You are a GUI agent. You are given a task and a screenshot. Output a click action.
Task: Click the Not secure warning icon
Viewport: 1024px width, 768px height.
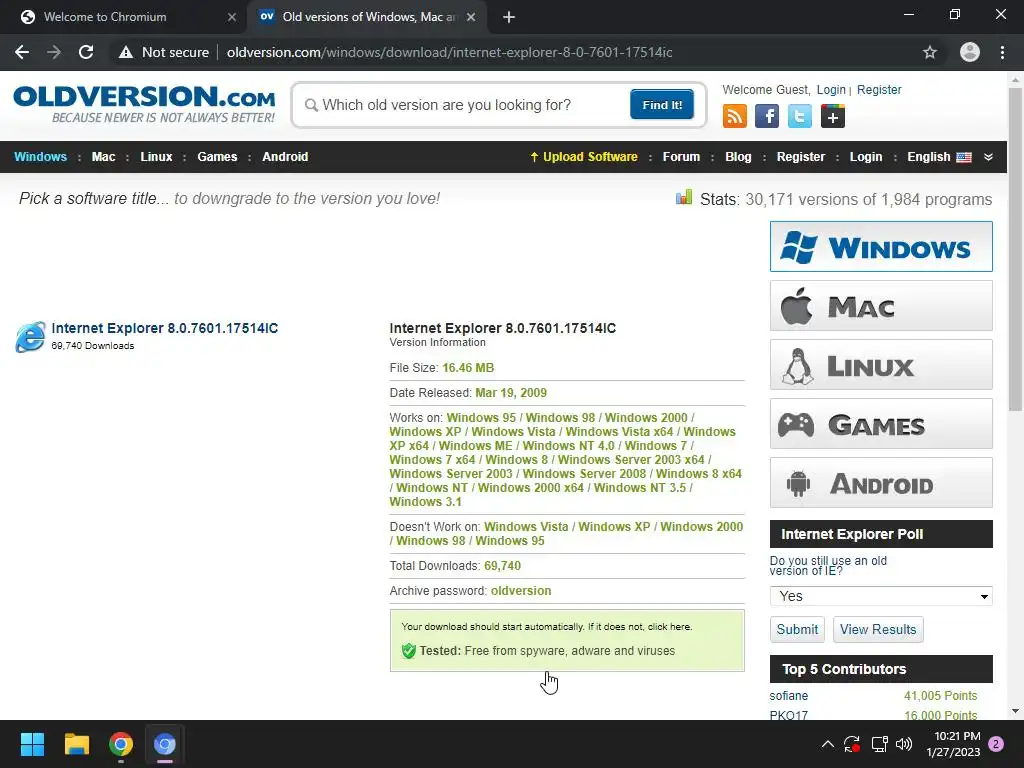tap(125, 52)
